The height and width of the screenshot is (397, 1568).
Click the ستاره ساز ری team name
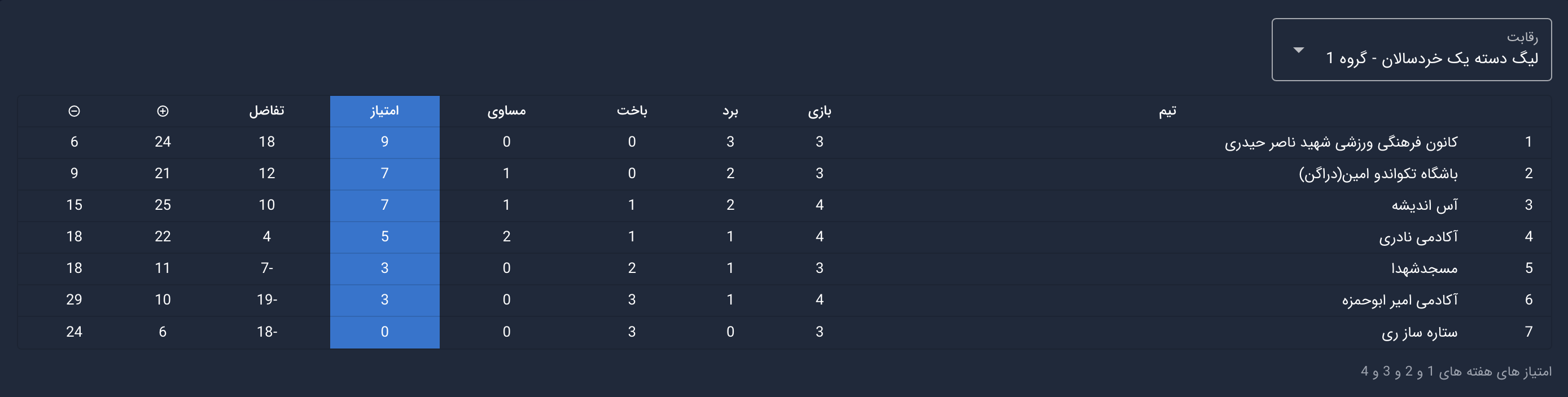point(1420,332)
